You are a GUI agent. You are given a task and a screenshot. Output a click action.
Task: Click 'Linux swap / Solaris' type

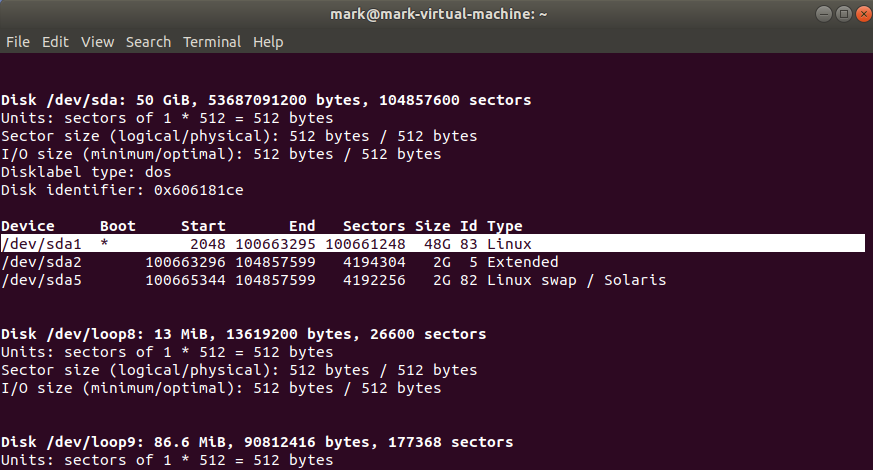pyautogui.click(x=577, y=280)
